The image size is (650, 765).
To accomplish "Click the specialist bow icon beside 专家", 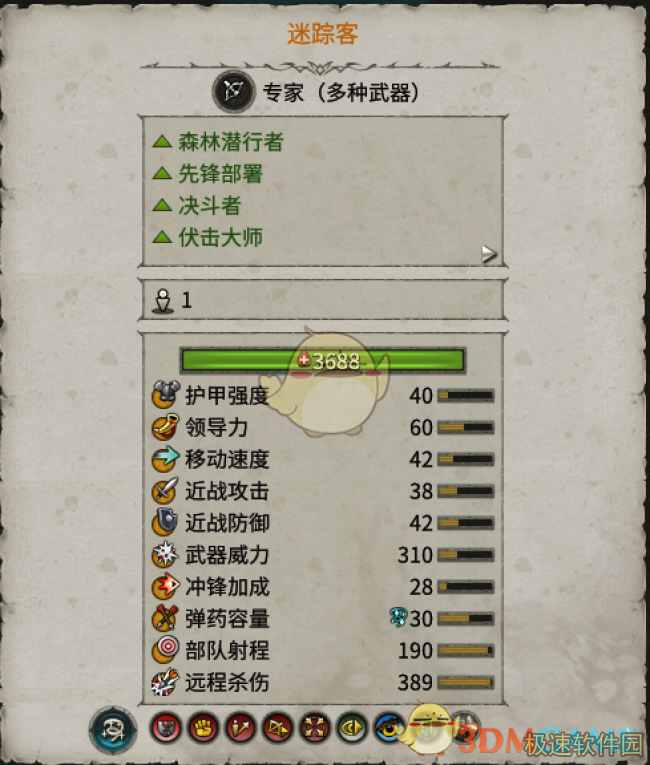I will point(234,91).
